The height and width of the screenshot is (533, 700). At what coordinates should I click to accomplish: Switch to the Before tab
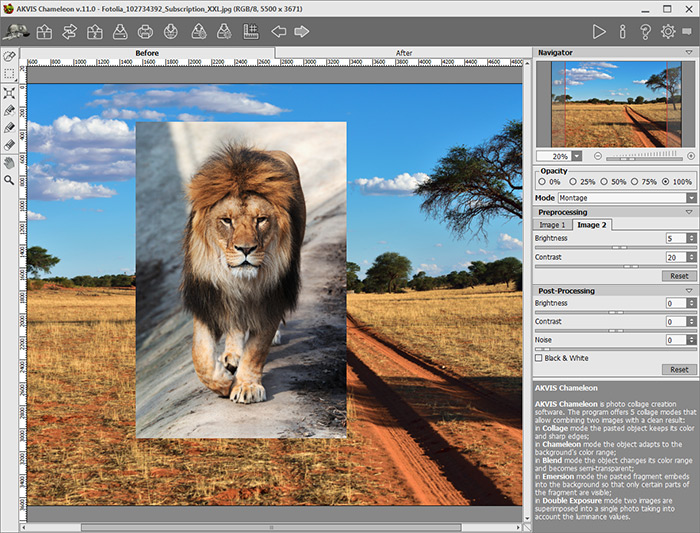click(147, 53)
